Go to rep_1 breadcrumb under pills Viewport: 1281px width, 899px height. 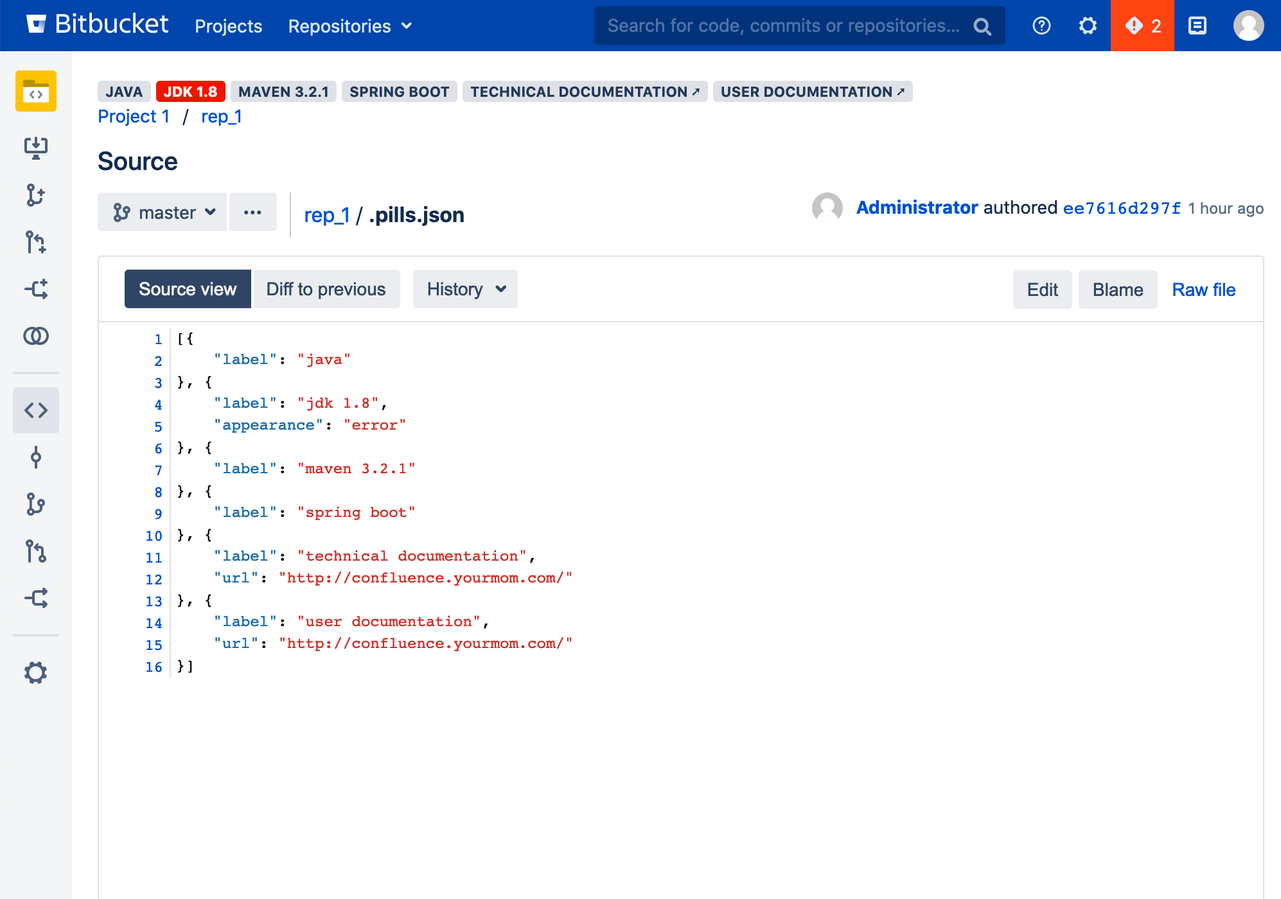pos(221,117)
